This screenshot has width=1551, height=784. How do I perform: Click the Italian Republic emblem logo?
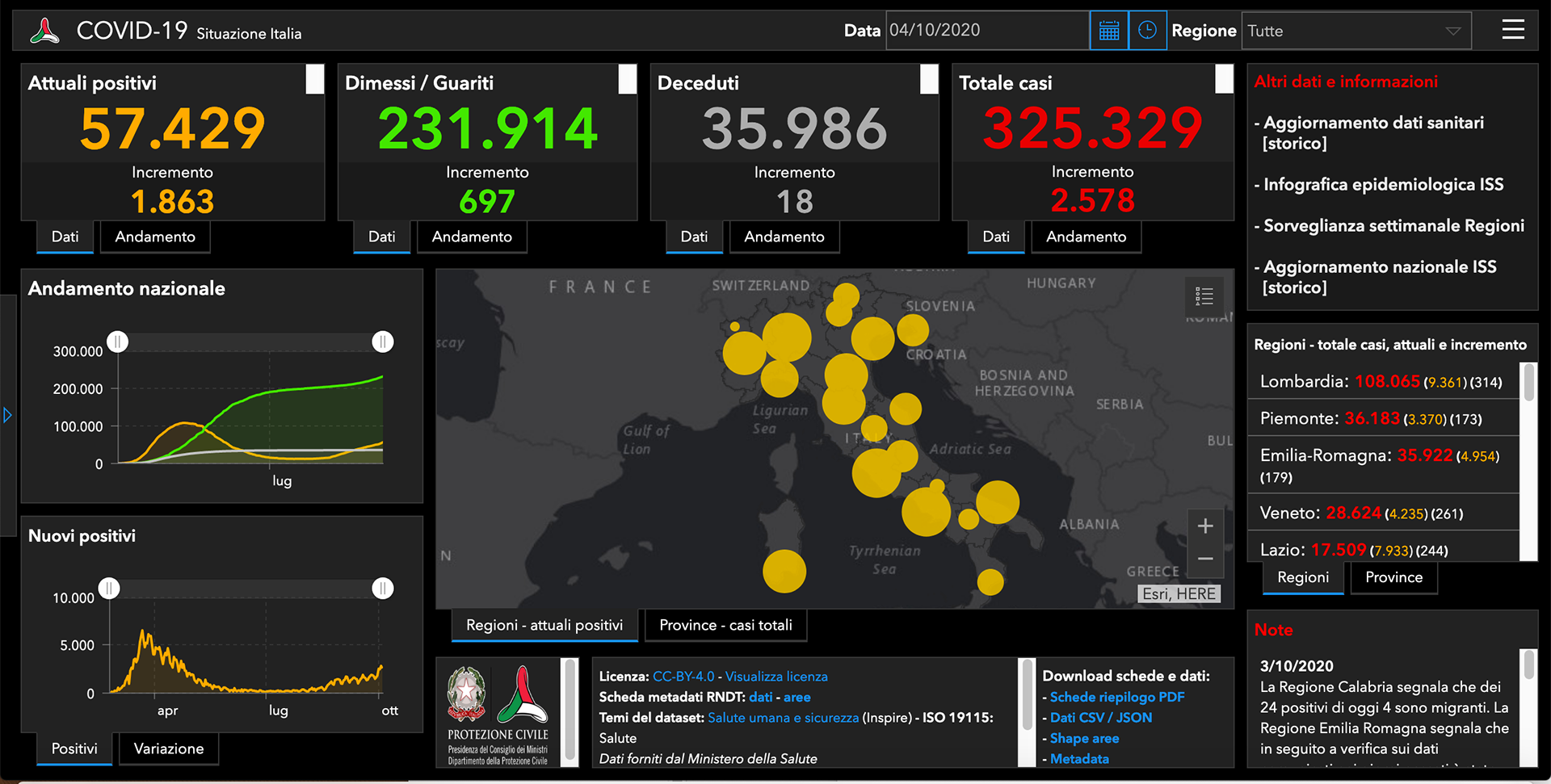[466, 694]
